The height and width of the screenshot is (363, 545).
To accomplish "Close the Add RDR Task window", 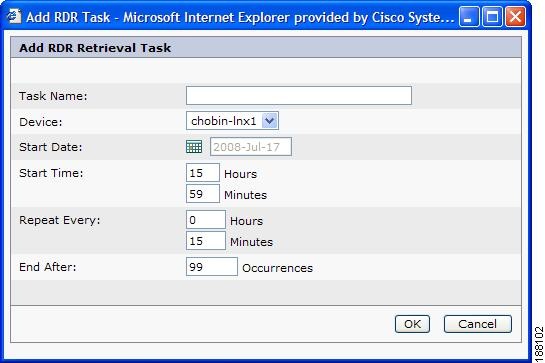I will (515, 17).
